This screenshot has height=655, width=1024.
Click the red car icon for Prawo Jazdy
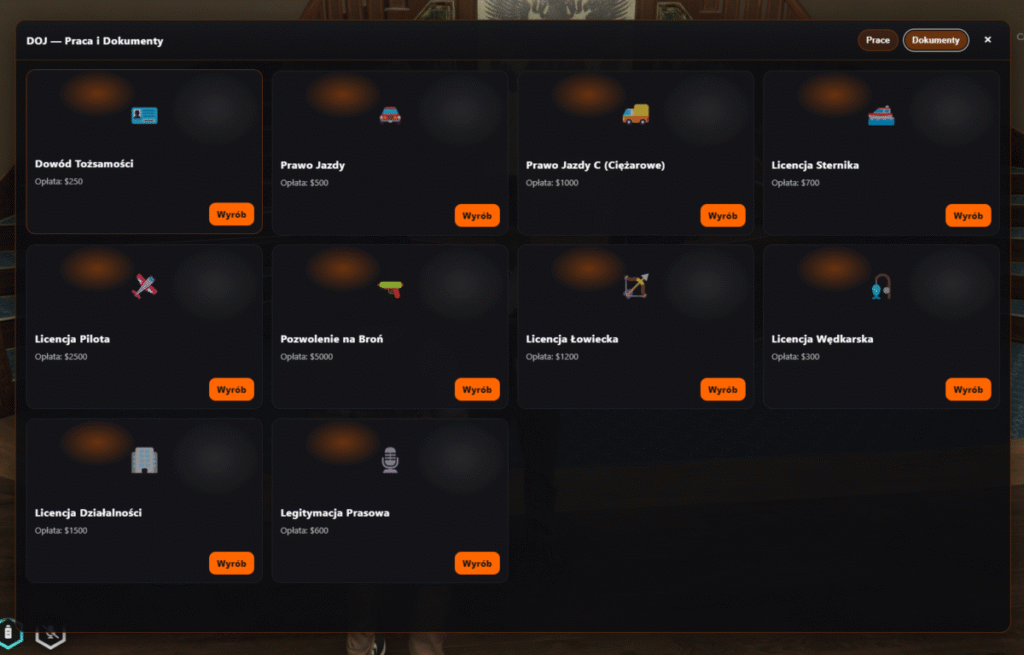[x=390, y=116]
